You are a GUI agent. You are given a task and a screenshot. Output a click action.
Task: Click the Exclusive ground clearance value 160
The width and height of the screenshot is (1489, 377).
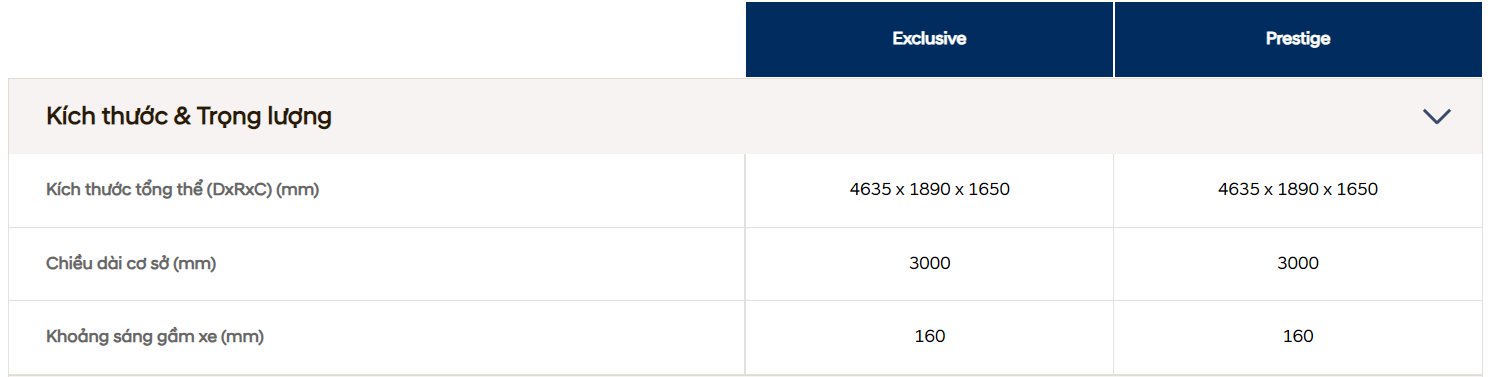pos(929,336)
